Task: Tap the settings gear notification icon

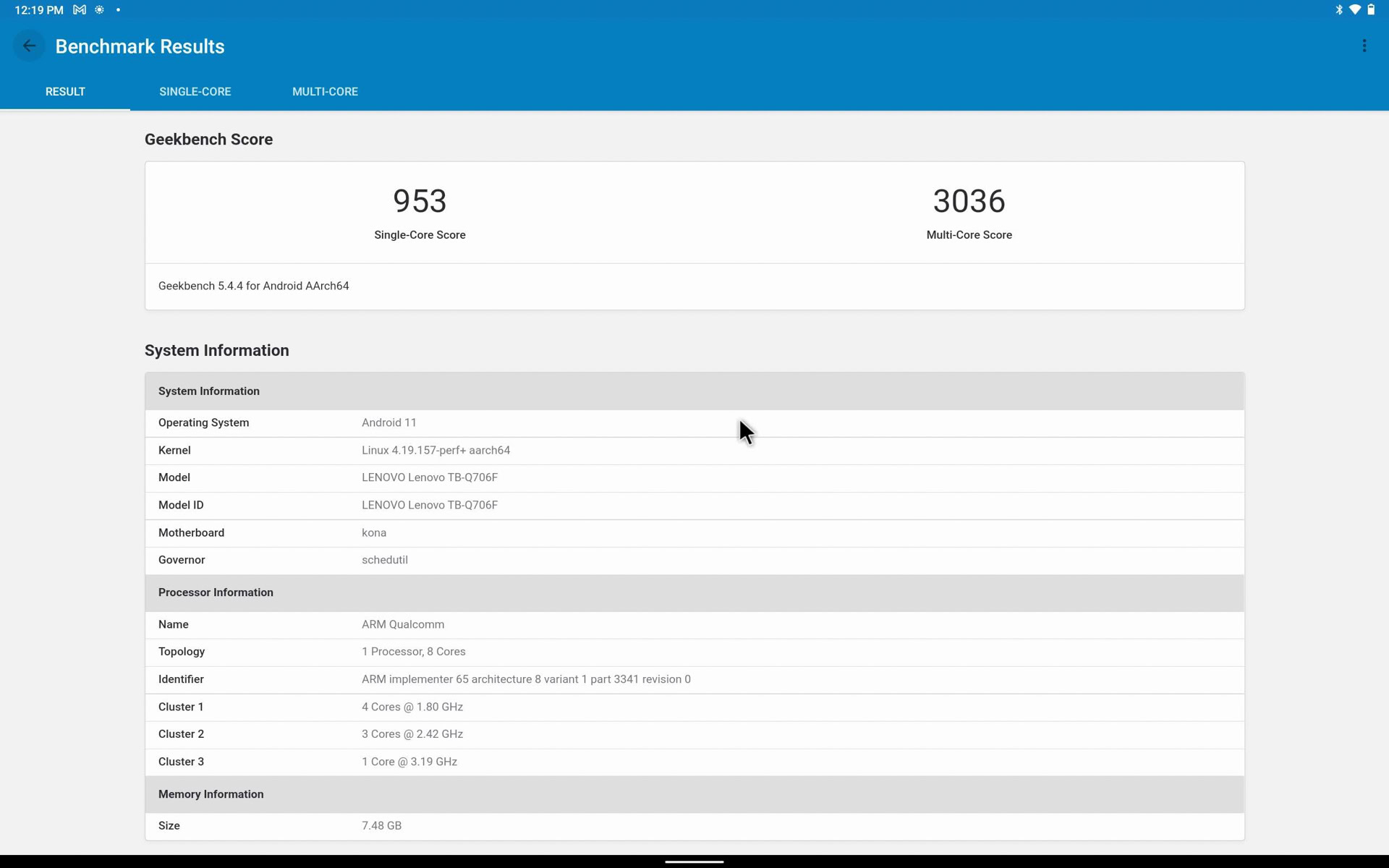Action: click(100, 10)
